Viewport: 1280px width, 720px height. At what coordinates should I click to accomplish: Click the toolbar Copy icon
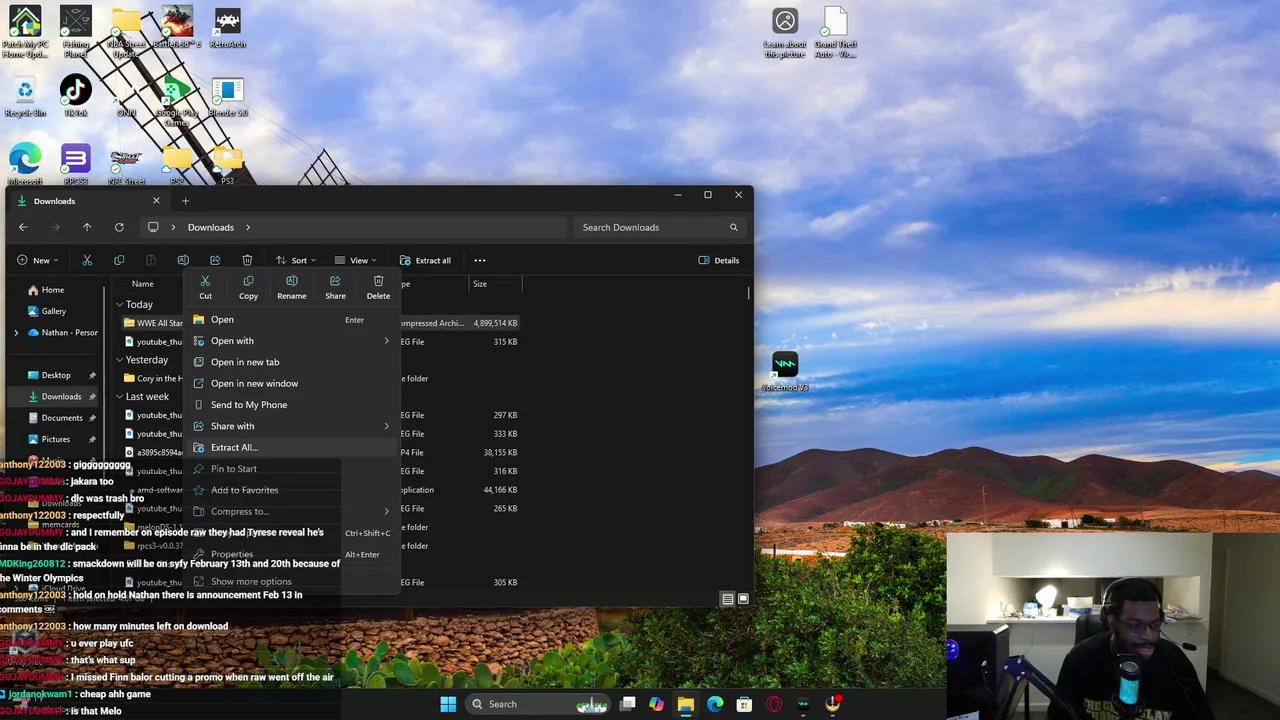(x=119, y=260)
